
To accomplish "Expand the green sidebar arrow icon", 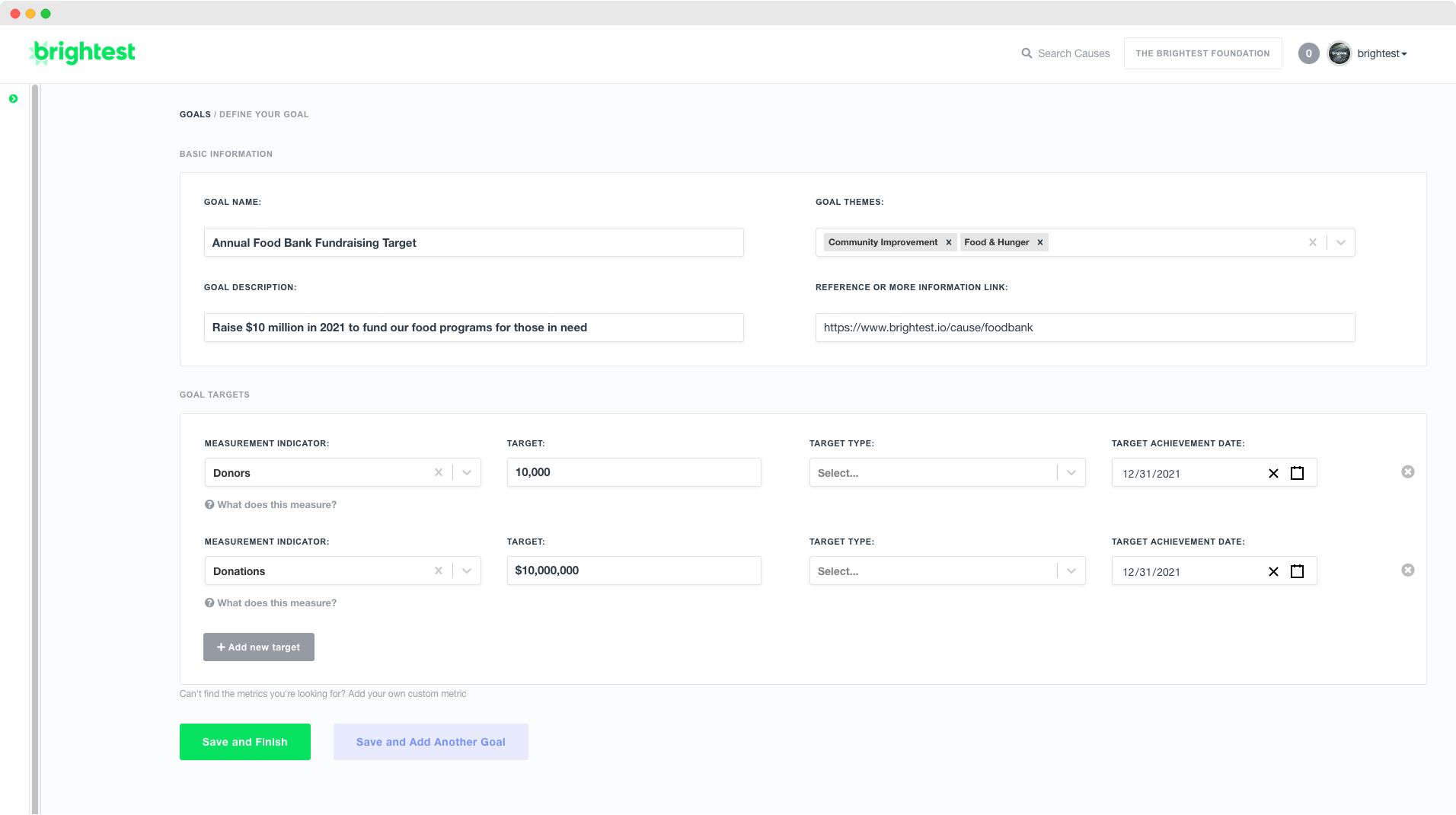I will coord(13,99).
